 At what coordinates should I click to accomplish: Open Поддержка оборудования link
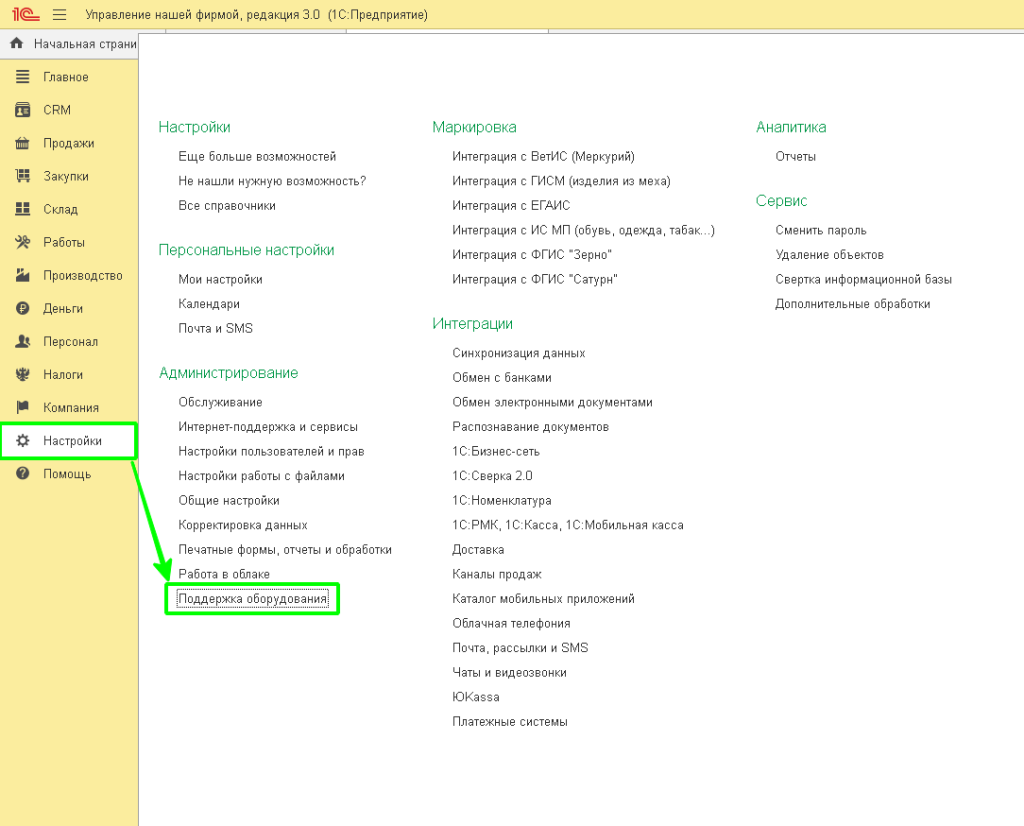(x=252, y=599)
